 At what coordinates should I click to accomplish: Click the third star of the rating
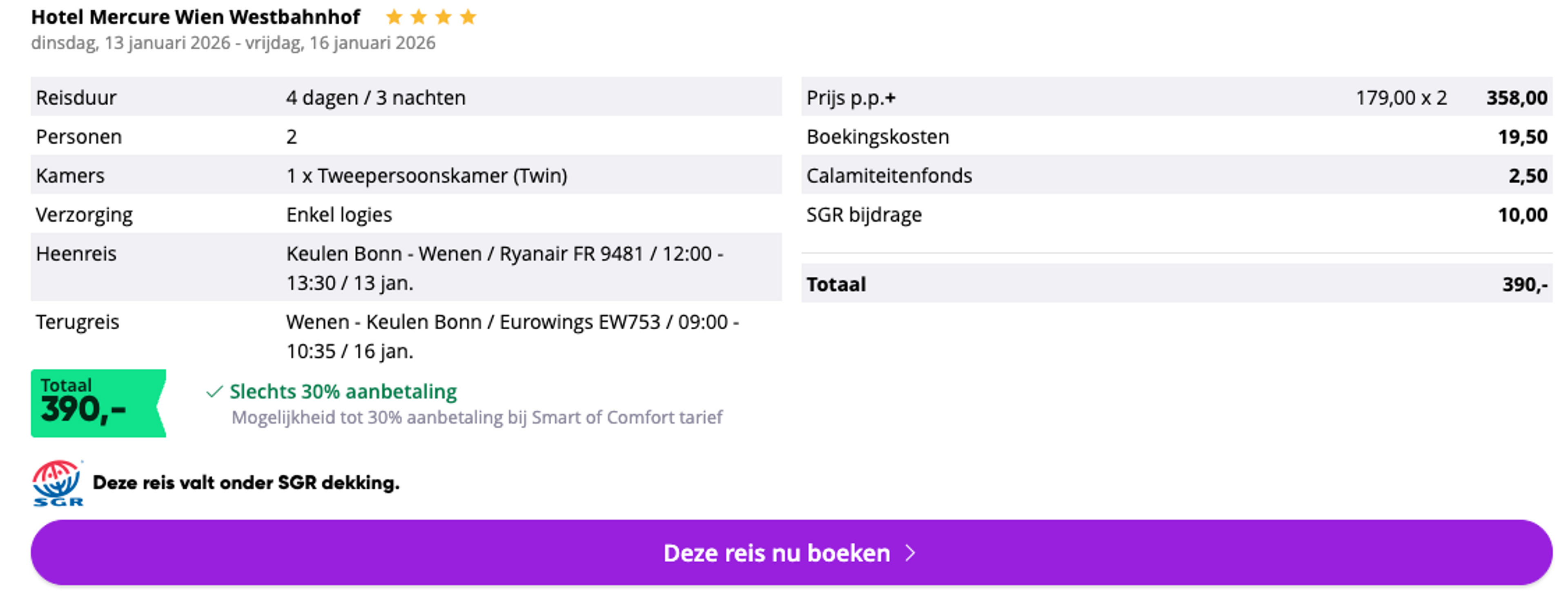pyautogui.click(x=444, y=16)
